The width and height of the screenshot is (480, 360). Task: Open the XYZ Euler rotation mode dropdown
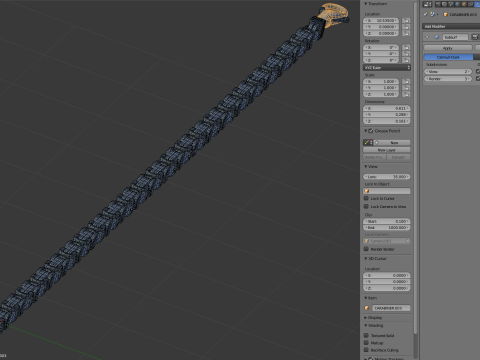coord(387,68)
